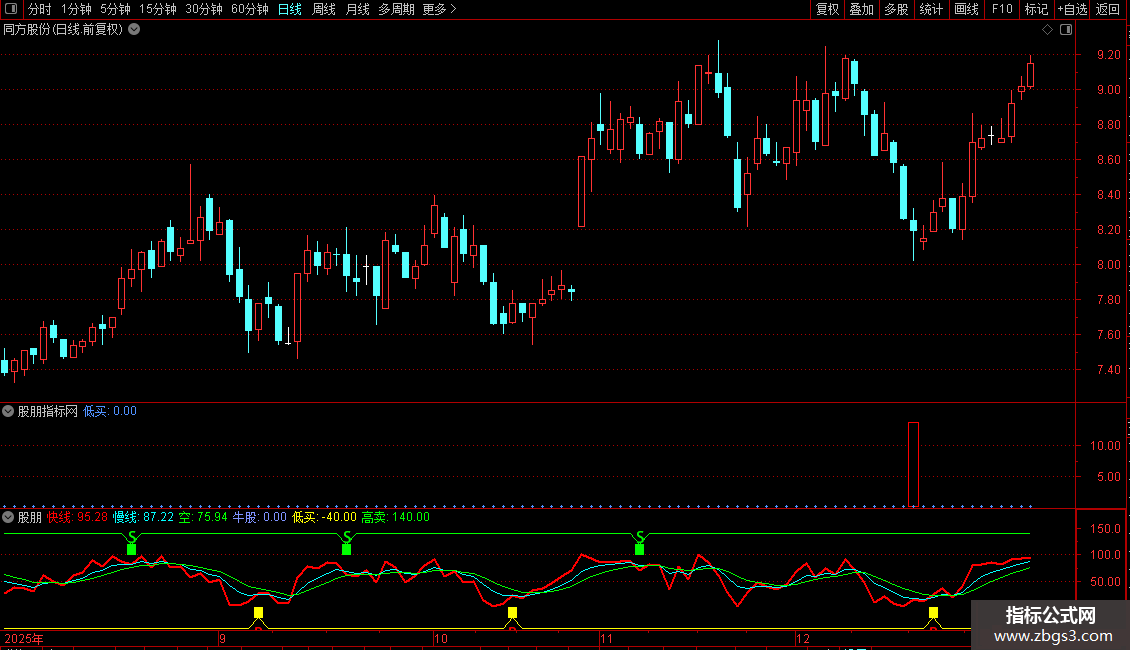Screen dimensions: 1130x650
Task: Click the 返回 back button
Action: coord(1108,9)
